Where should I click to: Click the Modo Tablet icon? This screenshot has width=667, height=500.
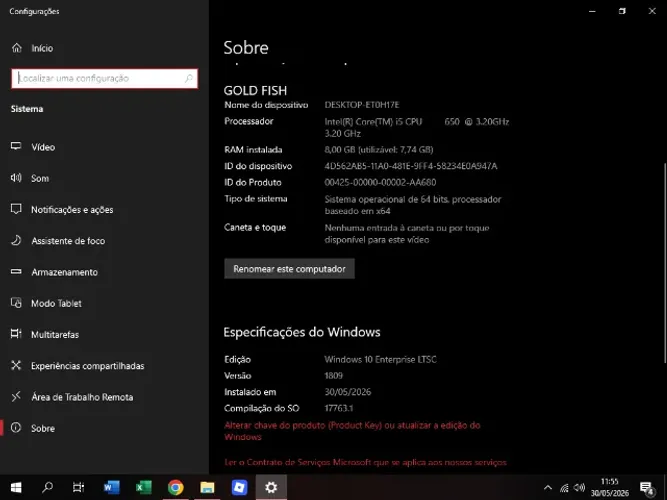click(16, 303)
